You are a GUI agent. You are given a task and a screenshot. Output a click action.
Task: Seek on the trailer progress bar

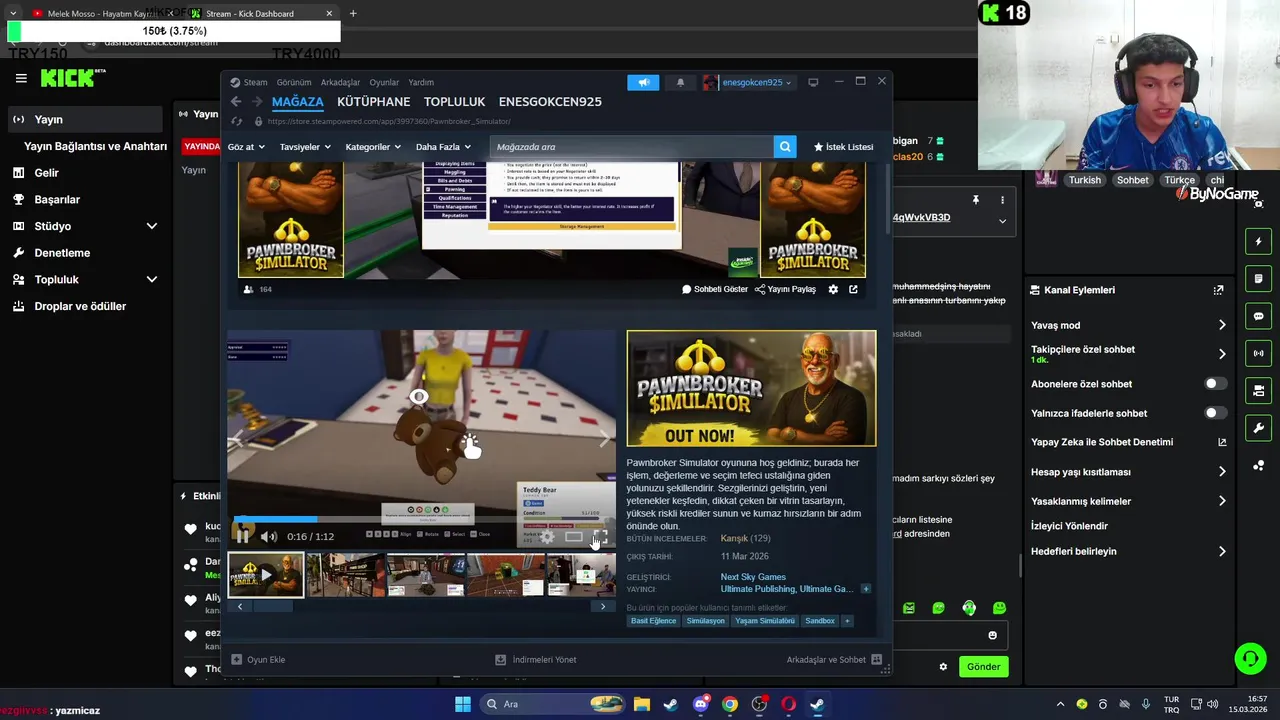coord(423,520)
